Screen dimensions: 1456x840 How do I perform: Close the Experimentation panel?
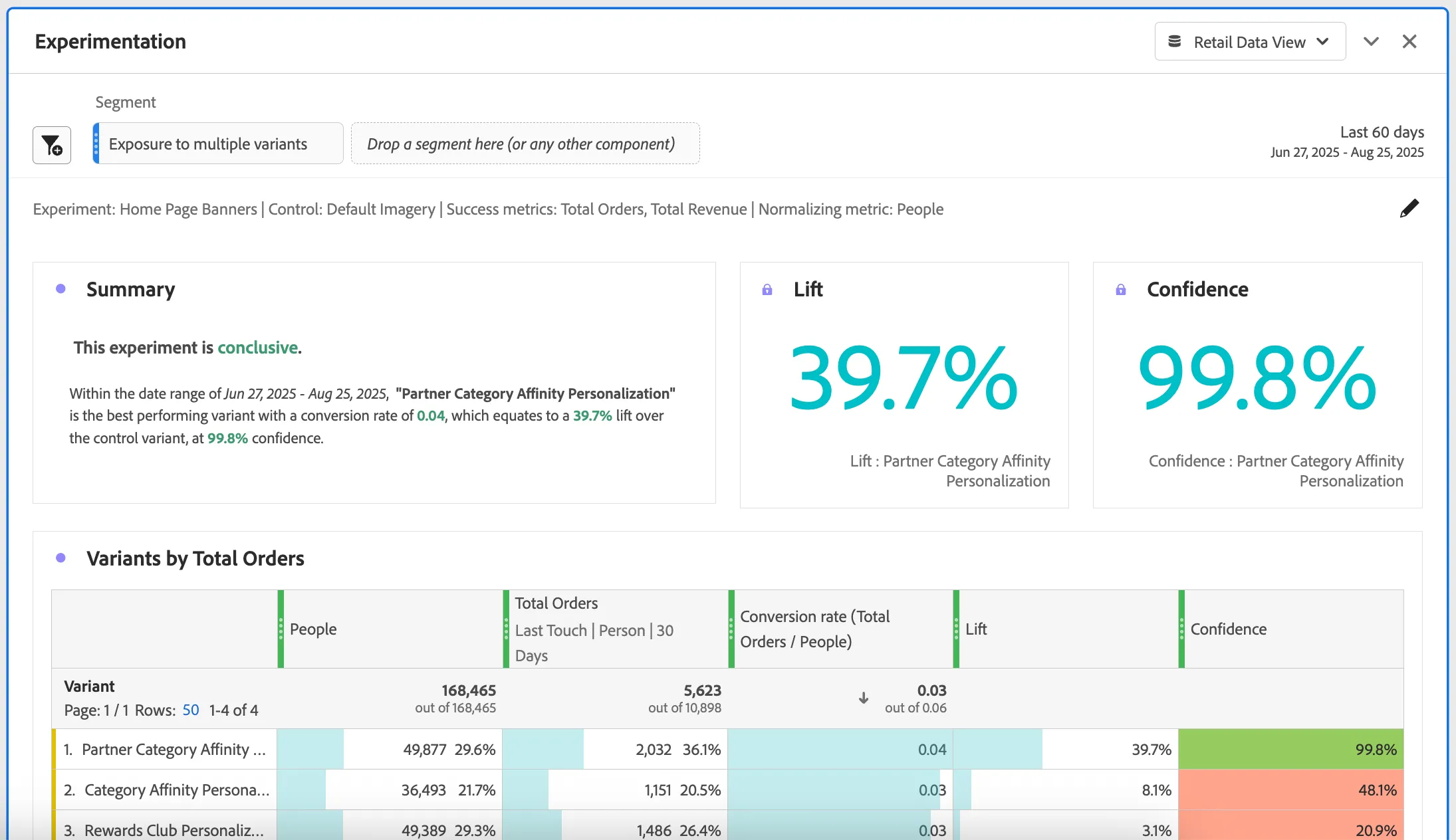tap(1409, 41)
